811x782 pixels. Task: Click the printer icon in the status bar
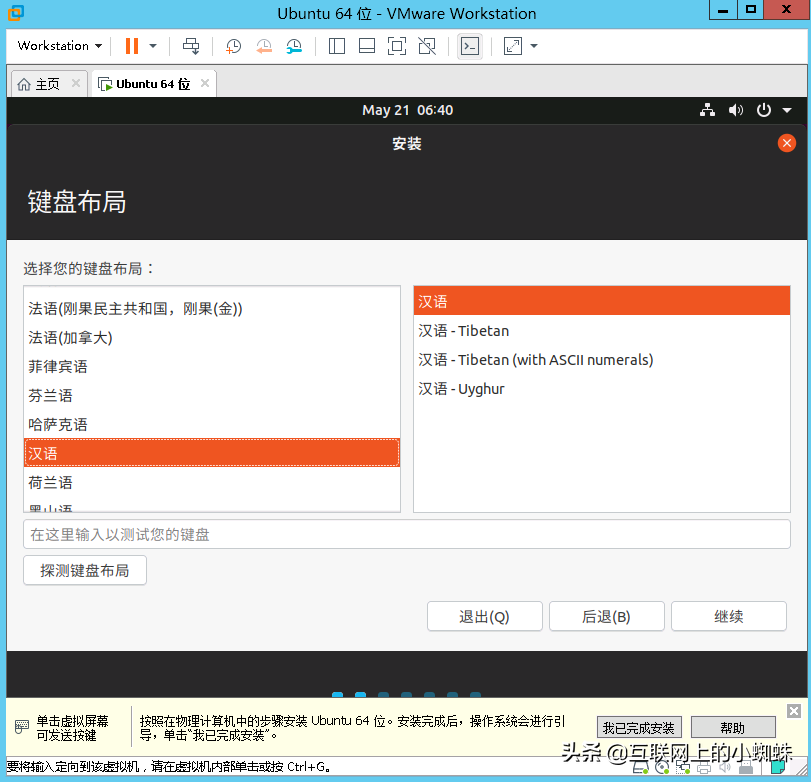click(703, 770)
